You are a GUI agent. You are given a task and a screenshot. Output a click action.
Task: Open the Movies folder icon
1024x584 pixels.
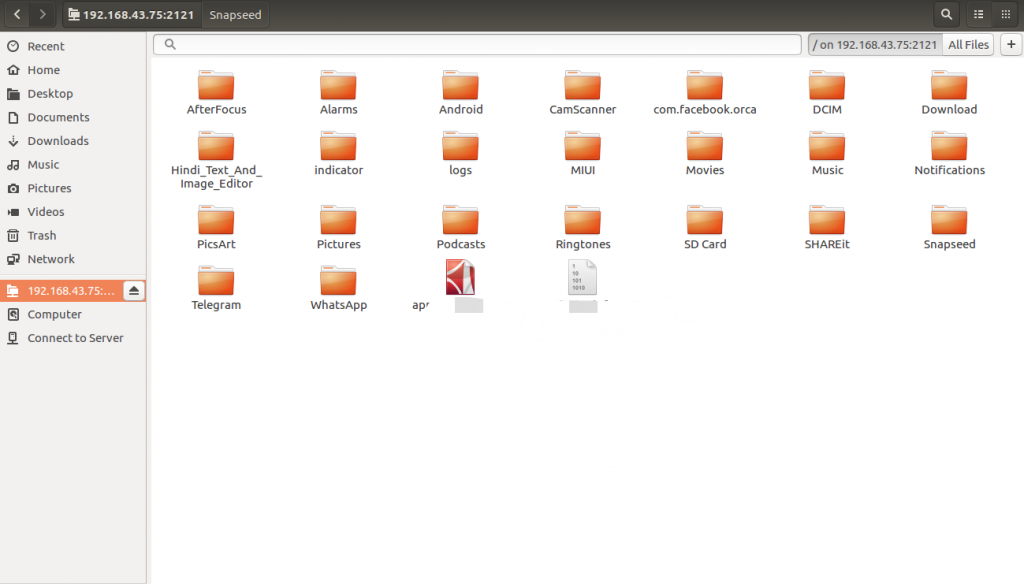click(705, 146)
